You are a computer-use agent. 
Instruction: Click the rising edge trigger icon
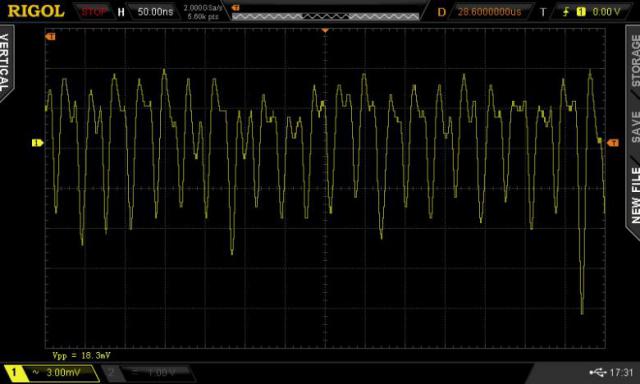pyautogui.click(x=566, y=12)
